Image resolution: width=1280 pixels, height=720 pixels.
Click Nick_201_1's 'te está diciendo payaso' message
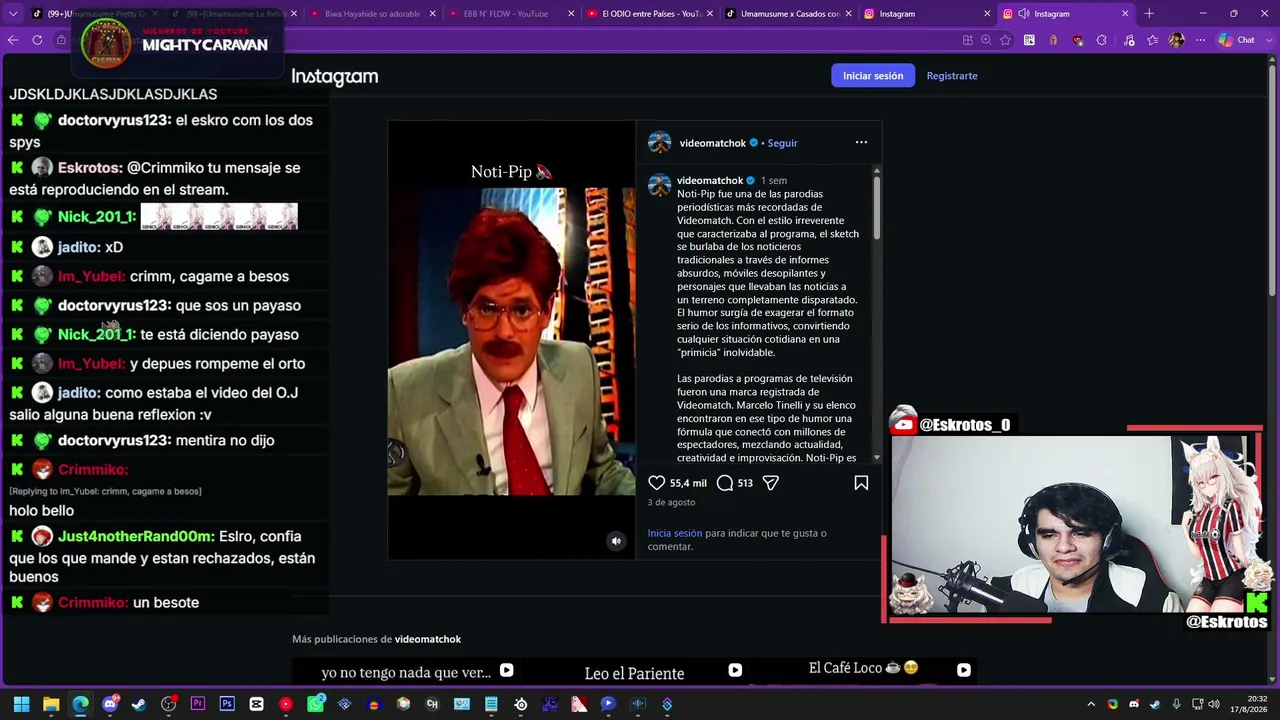219,335
